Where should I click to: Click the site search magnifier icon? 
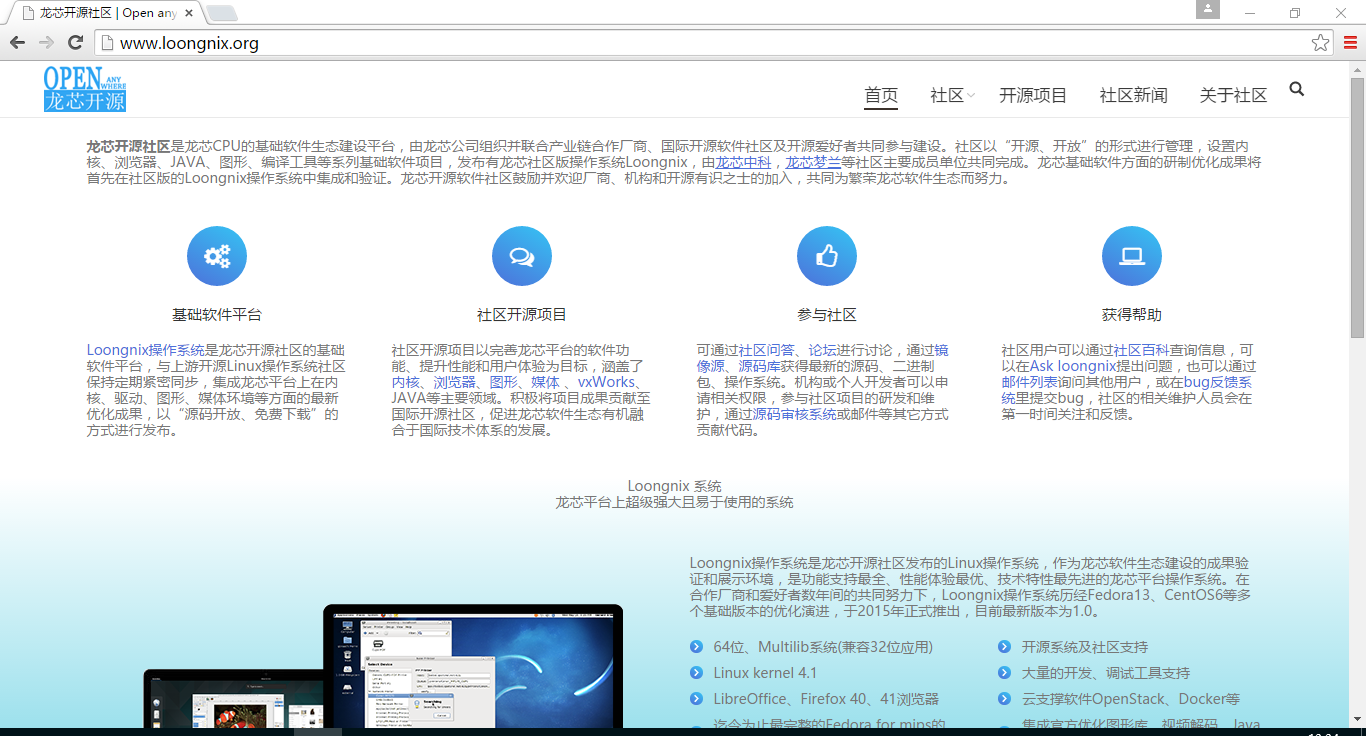coord(1297,89)
